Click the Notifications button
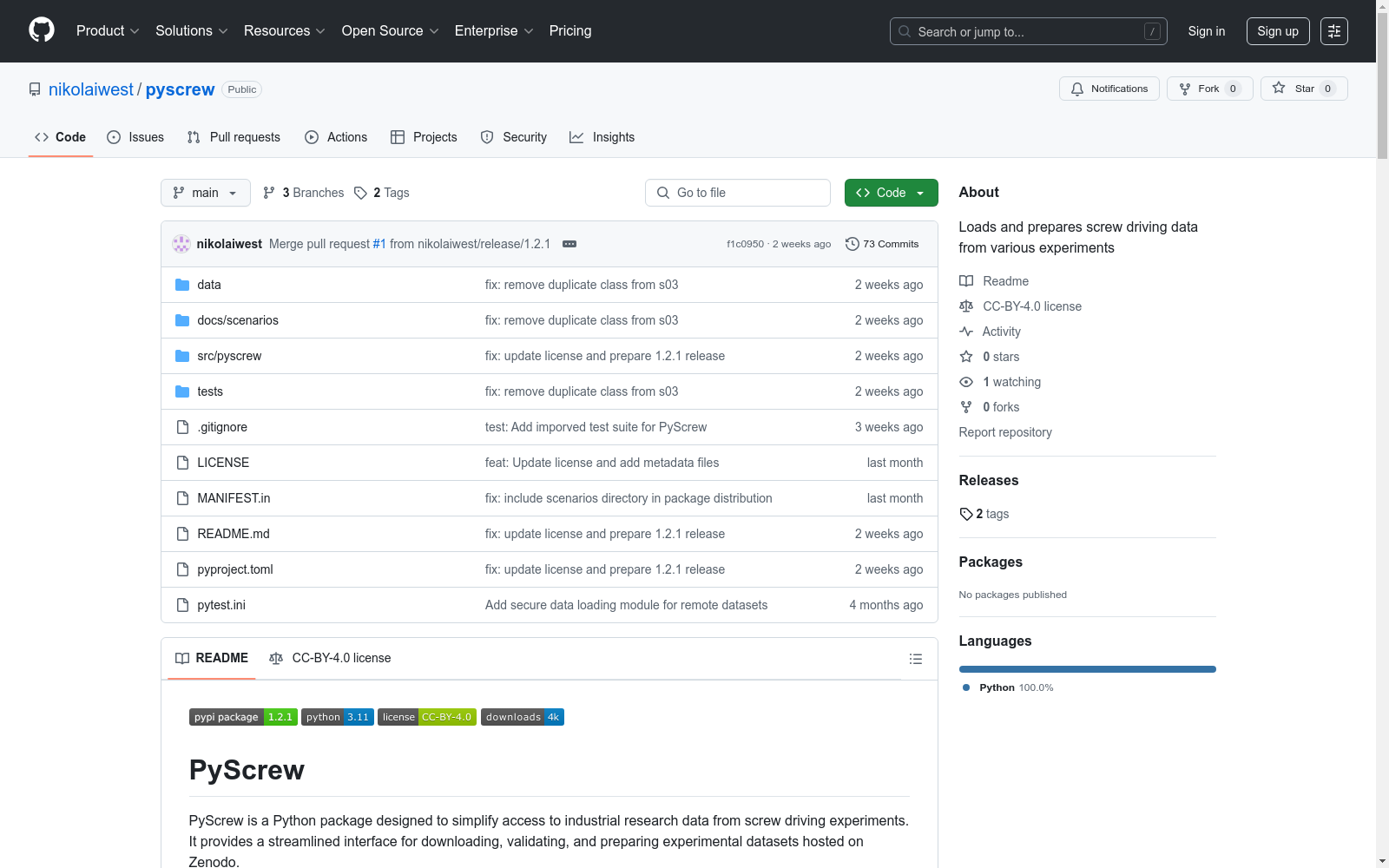 (1109, 89)
